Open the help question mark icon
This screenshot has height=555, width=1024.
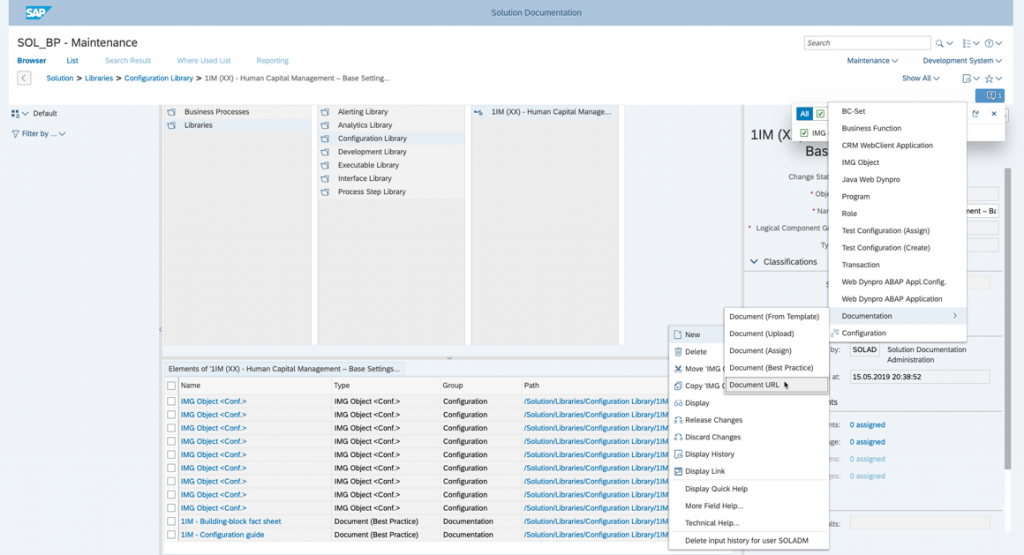(989, 43)
